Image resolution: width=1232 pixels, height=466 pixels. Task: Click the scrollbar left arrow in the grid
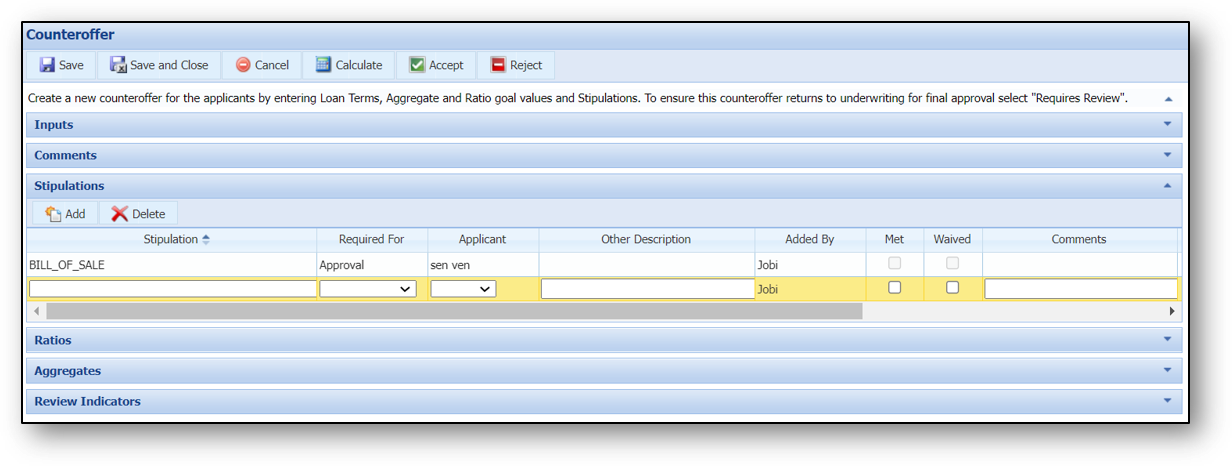(35, 311)
